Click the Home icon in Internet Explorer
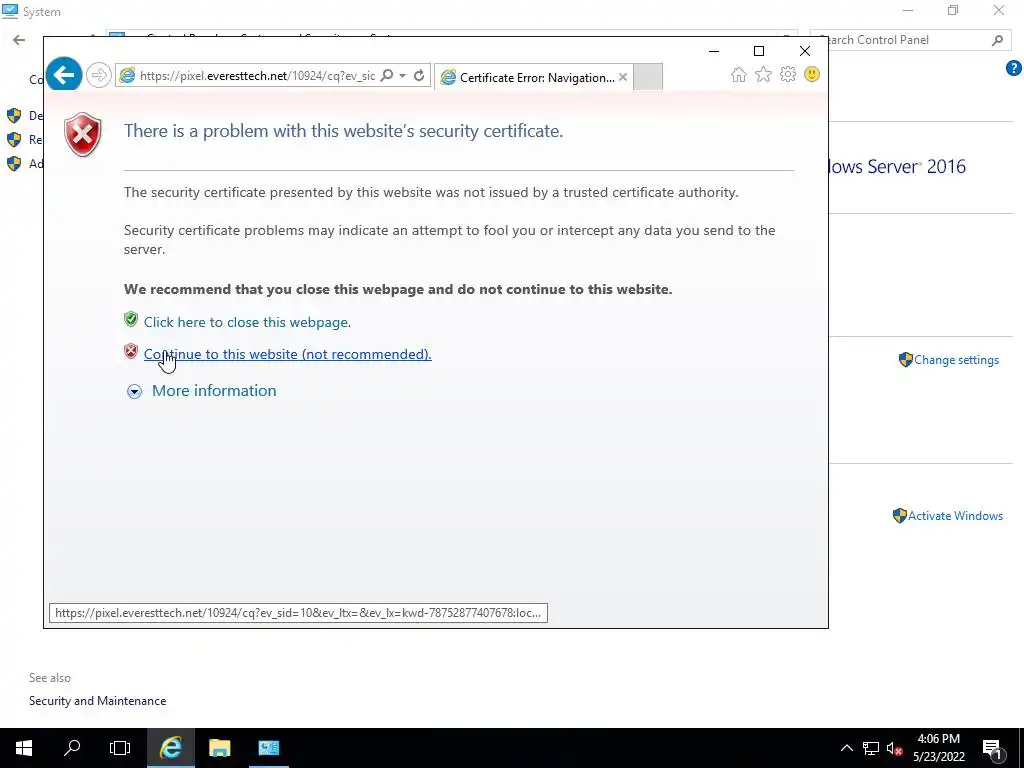Image resolution: width=1024 pixels, height=768 pixels. (x=739, y=74)
